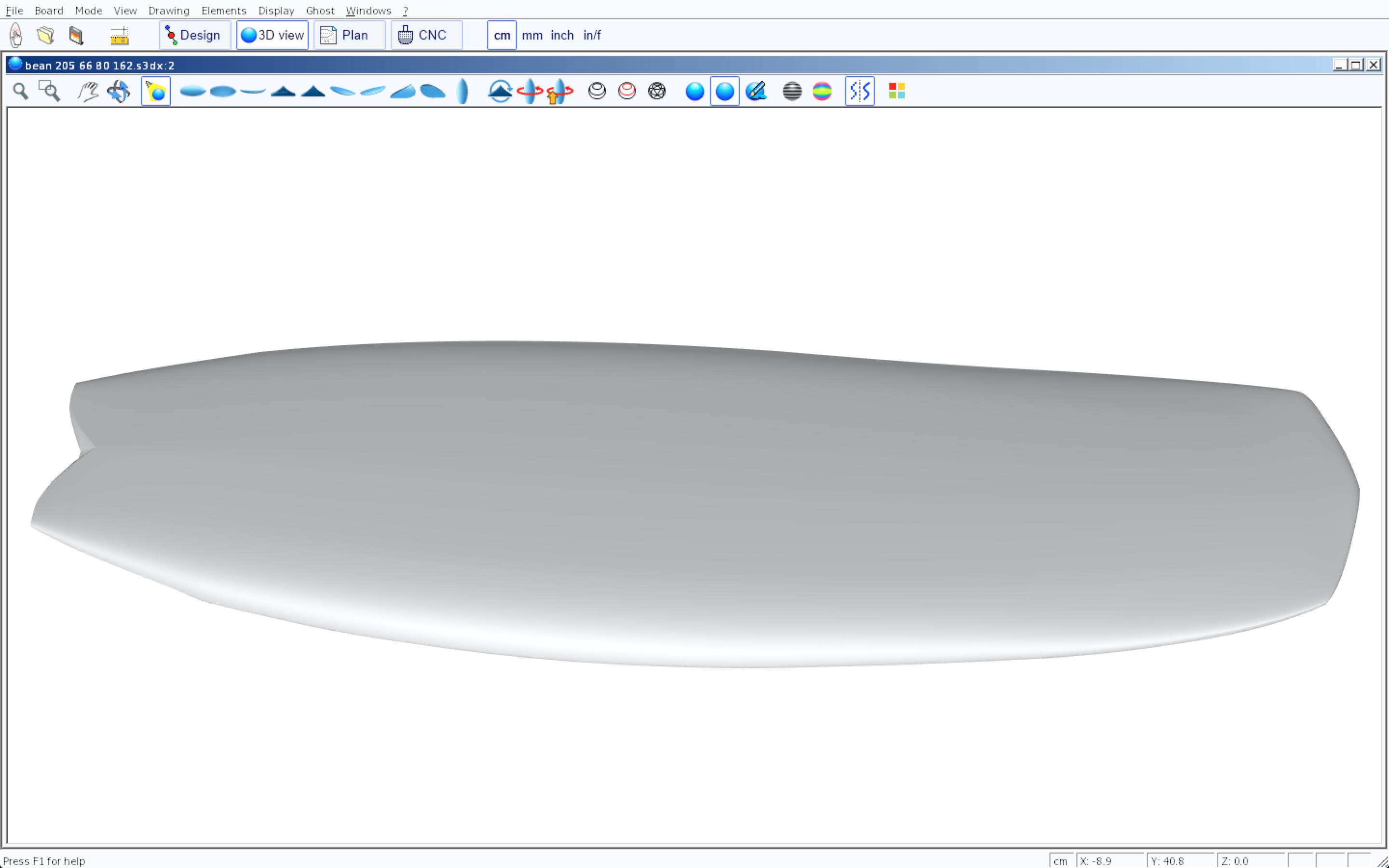Screen dimensions: 1389x868
Task: Switch units to inch
Action: tap(562, 35)
